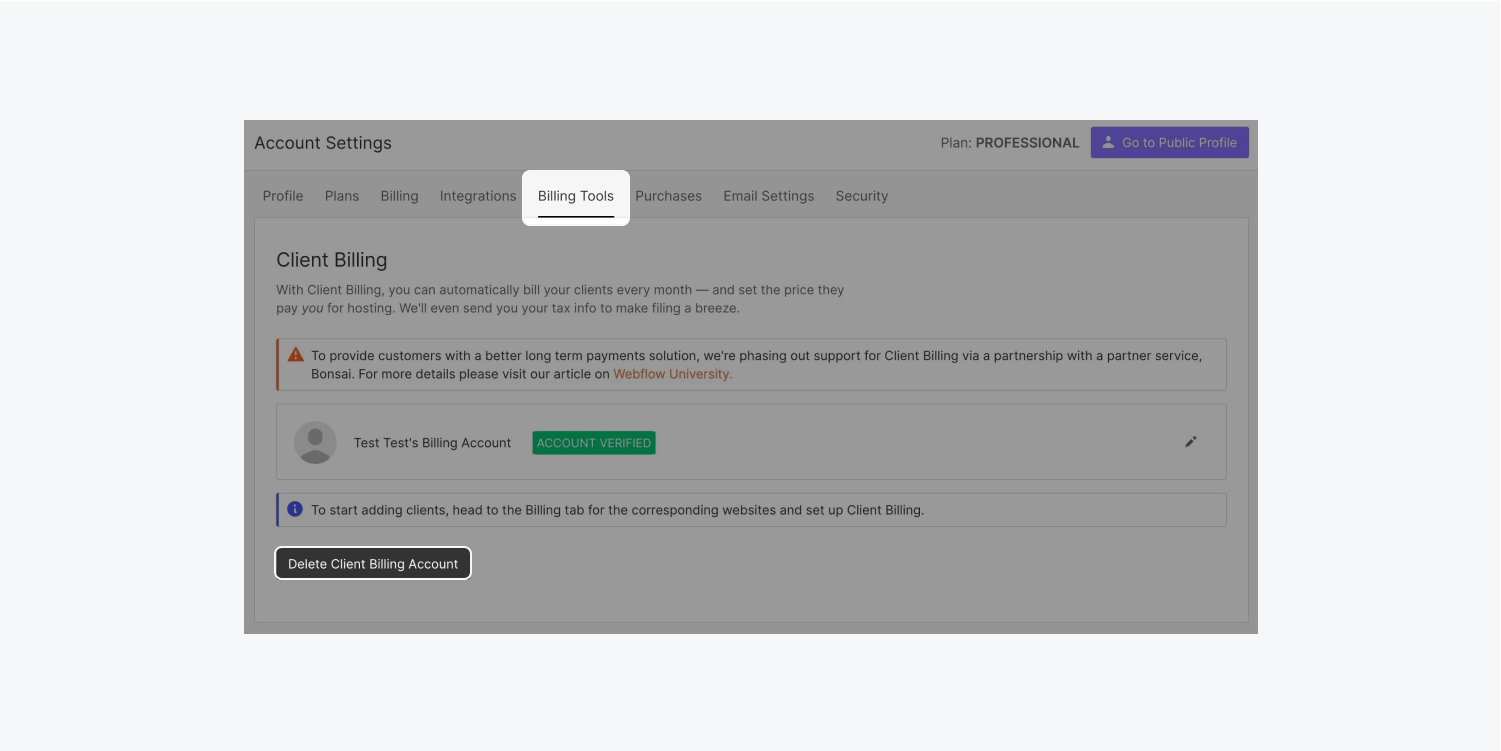Screen dimensions: 1501x751
Task: Click the Plan: PROFESSIONAL label
Action: (1010, 143)
